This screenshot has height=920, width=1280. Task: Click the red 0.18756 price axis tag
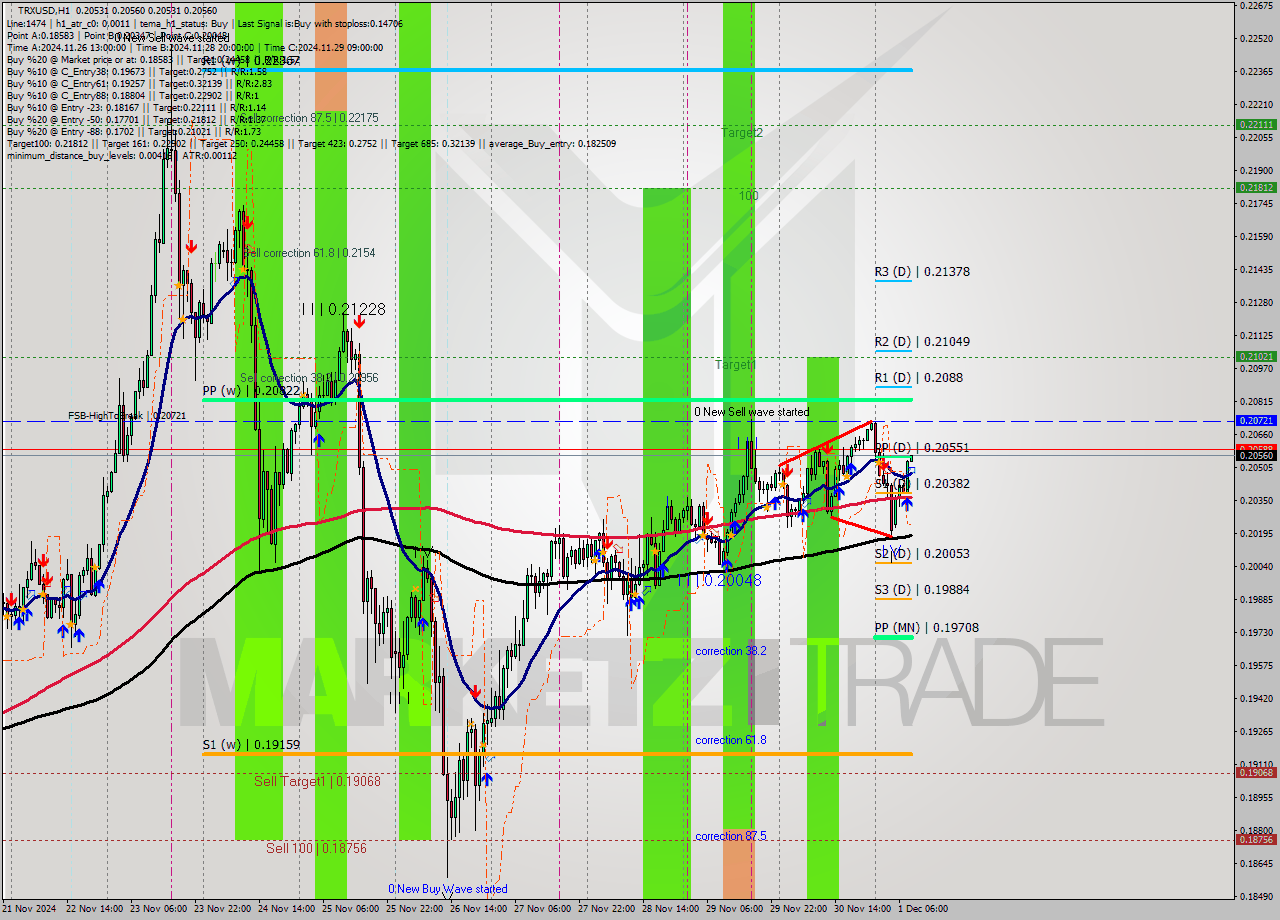[x=1257, y=840]
